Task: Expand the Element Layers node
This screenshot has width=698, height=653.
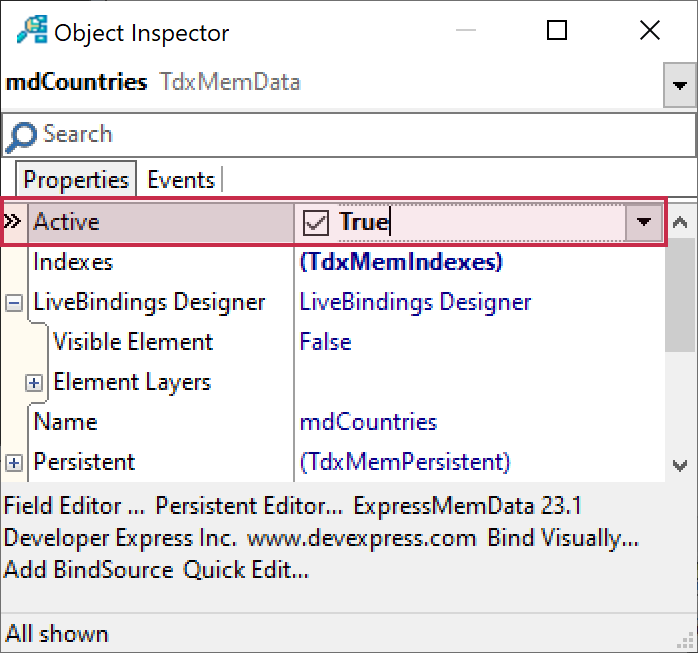Action: 34,383
